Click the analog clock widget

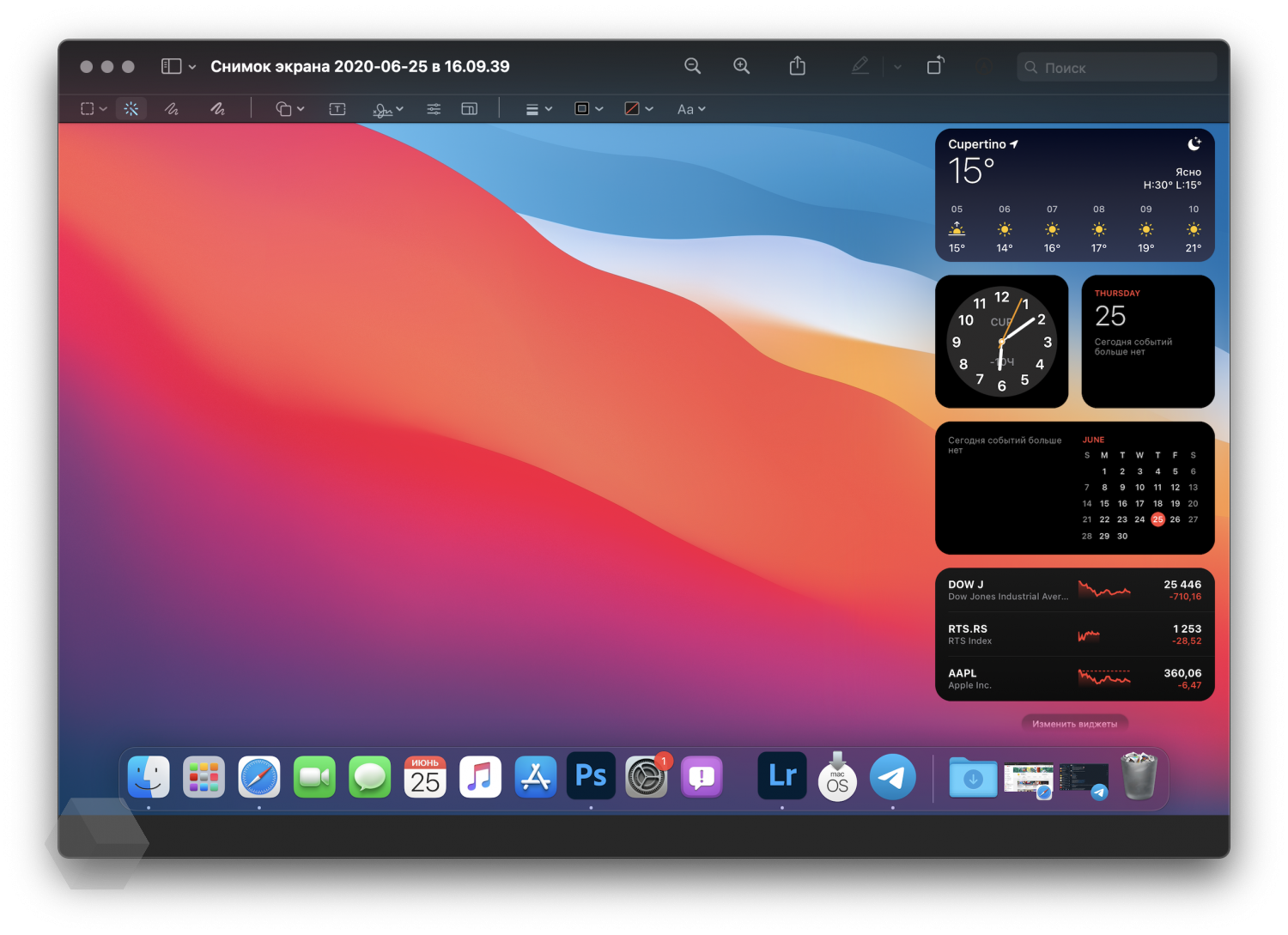1001,342
